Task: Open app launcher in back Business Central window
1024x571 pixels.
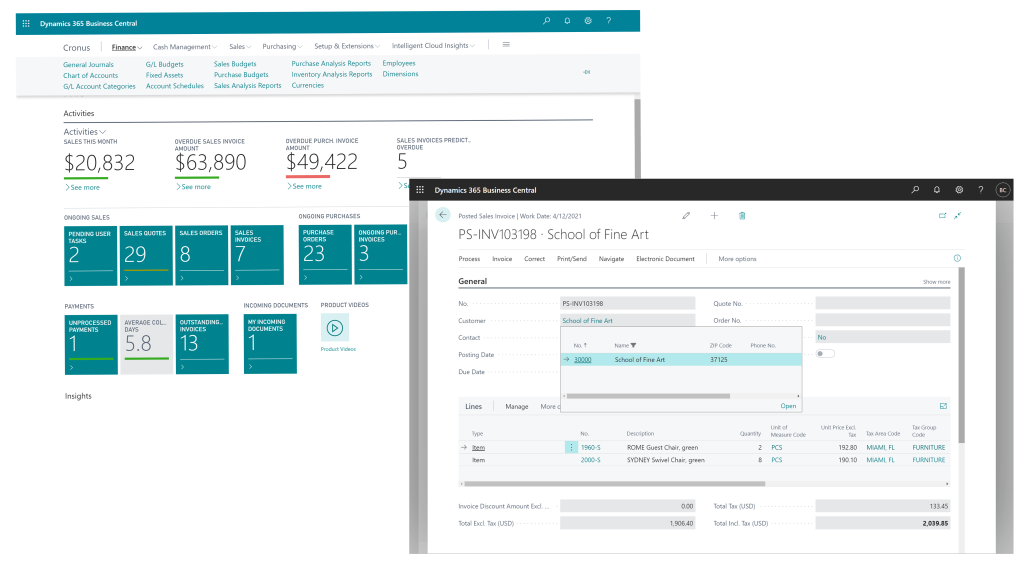Action: coord(26,24)
